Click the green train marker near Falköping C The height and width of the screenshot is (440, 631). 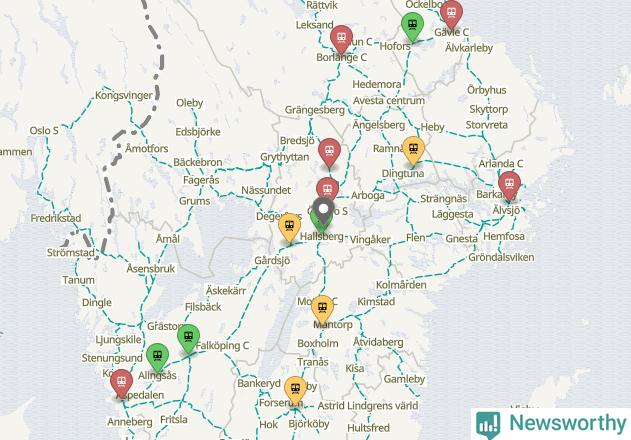coord(188,338)
